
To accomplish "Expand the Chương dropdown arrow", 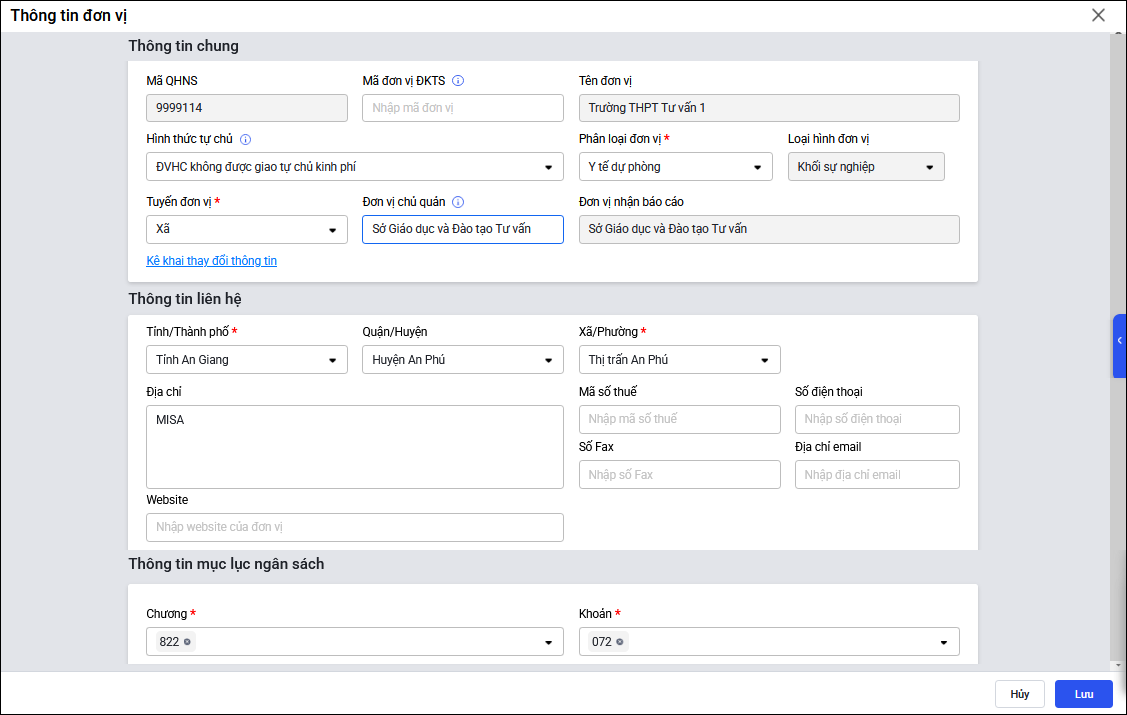I will (x=548, y=642).
